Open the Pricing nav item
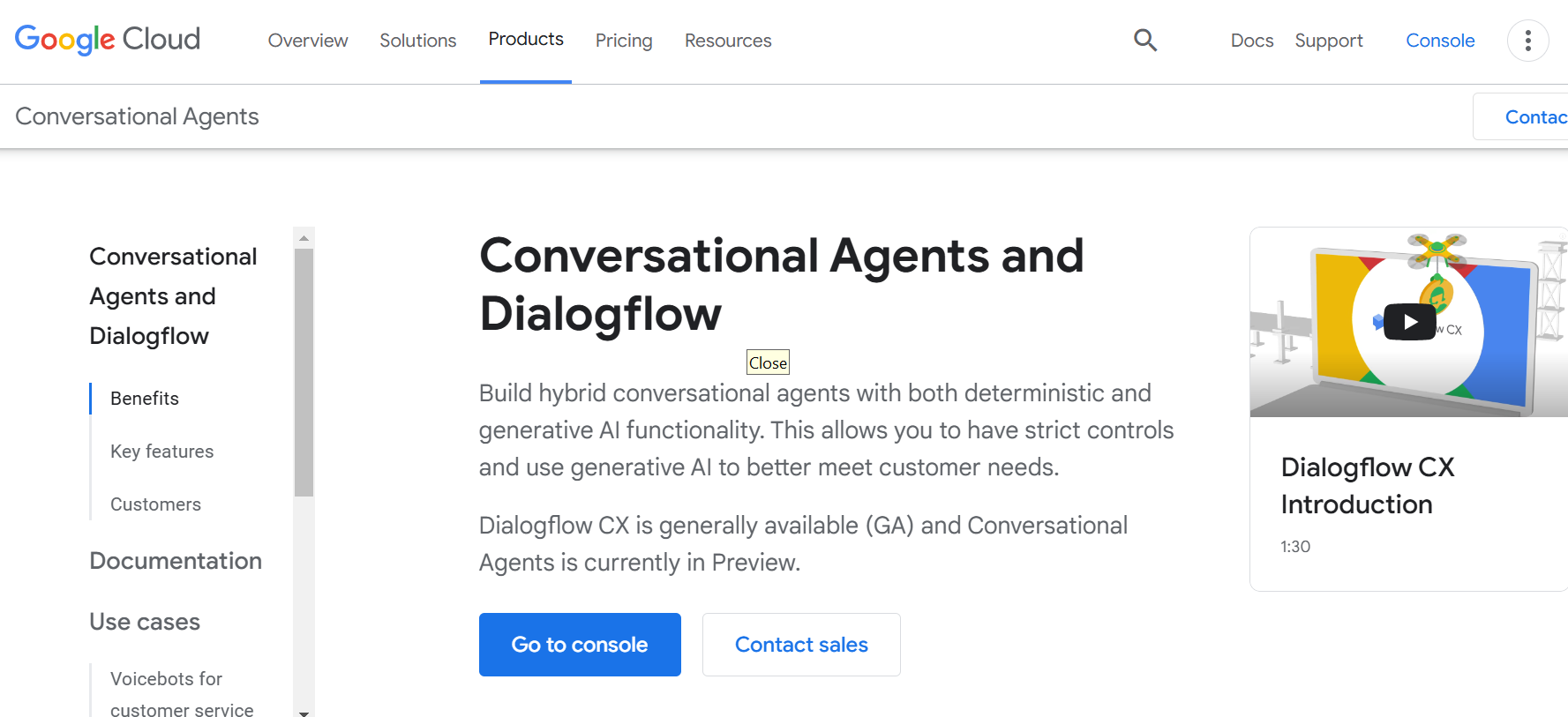The height and width of the screenshot is (717, 1568). click(624, 41)
